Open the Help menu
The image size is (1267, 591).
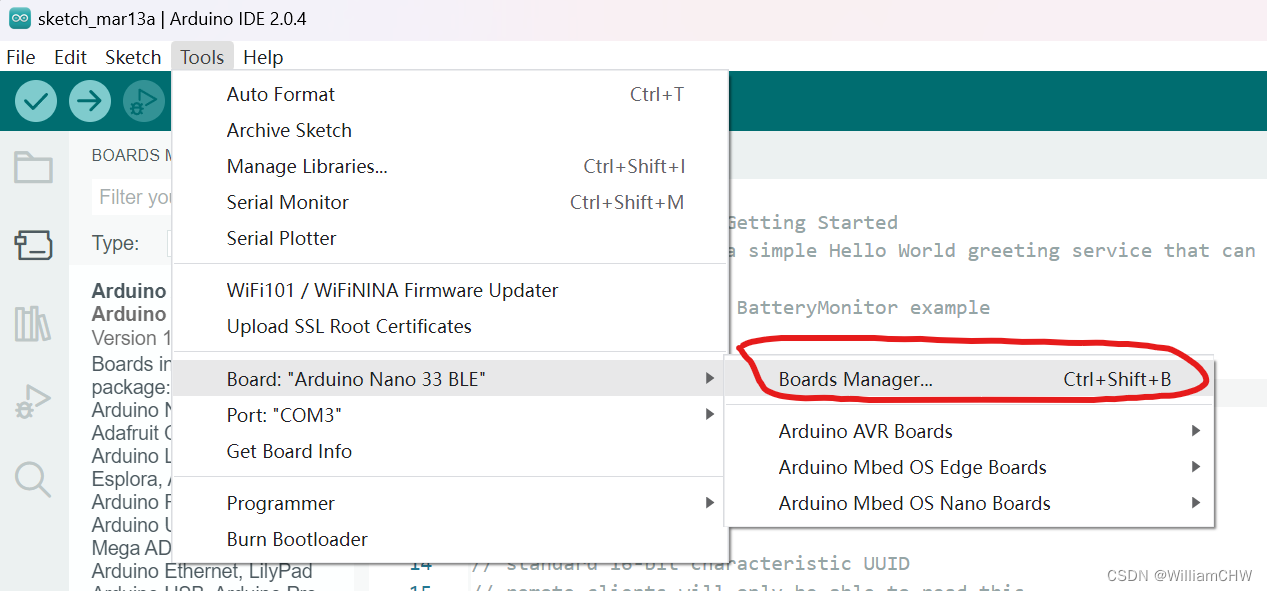point(263,57)
